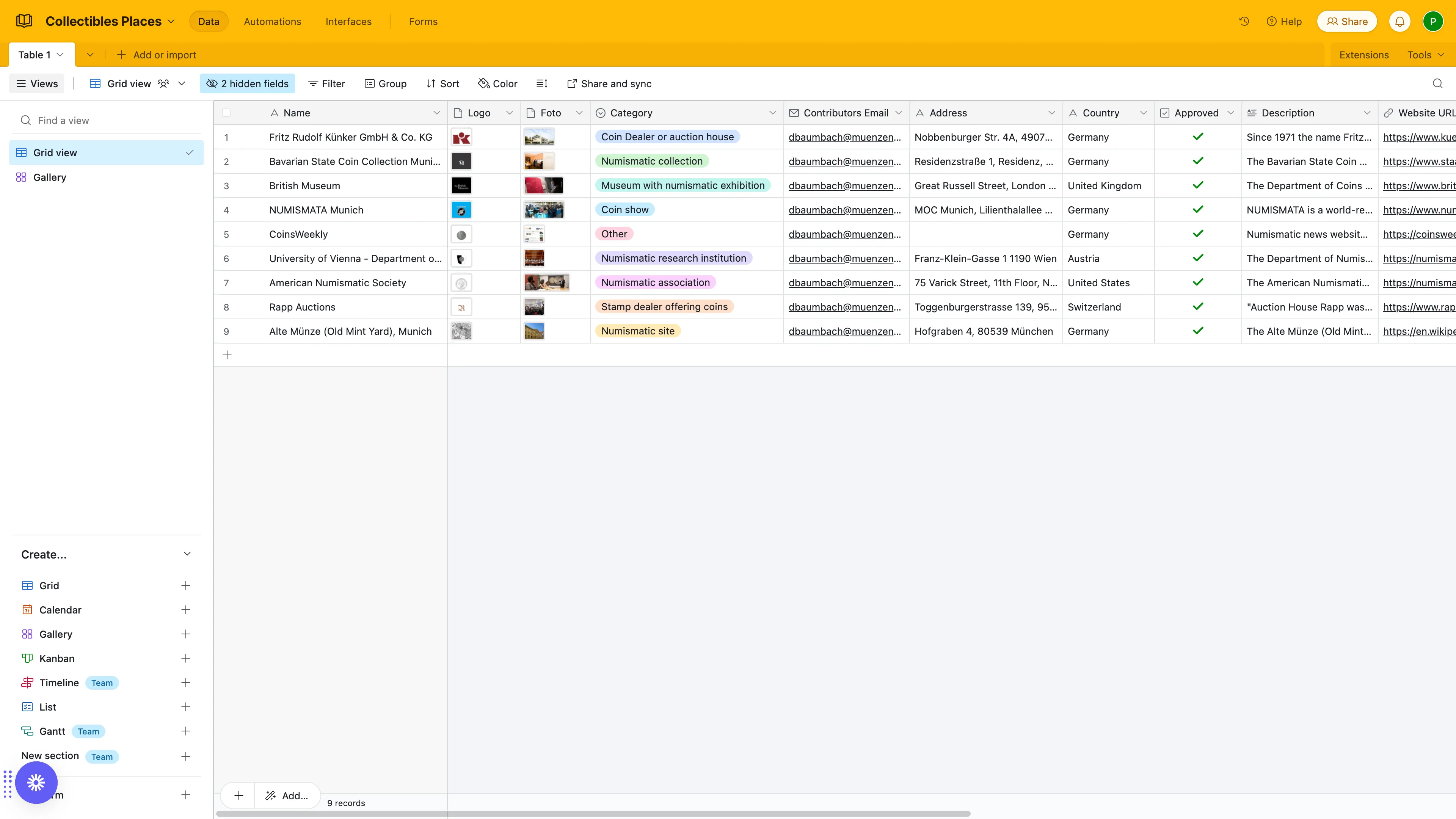Open the Fritz Rudolf Künker logo thumbnail
Screen dimensions: 1456x819
coord(461,137)
